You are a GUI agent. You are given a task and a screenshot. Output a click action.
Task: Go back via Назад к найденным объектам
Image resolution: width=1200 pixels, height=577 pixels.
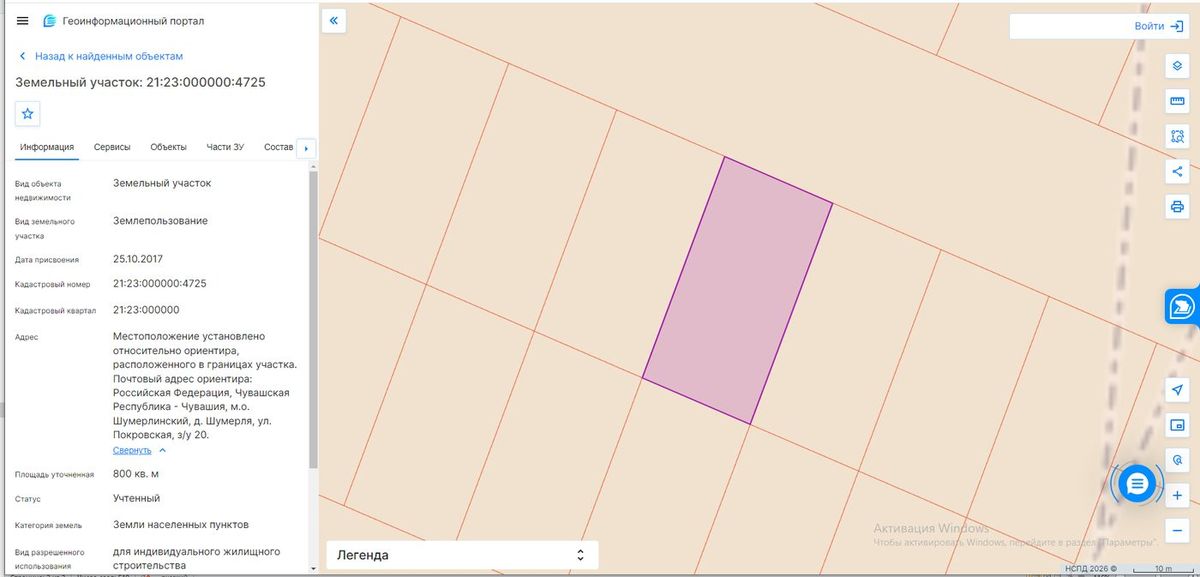tap(101, 56)
